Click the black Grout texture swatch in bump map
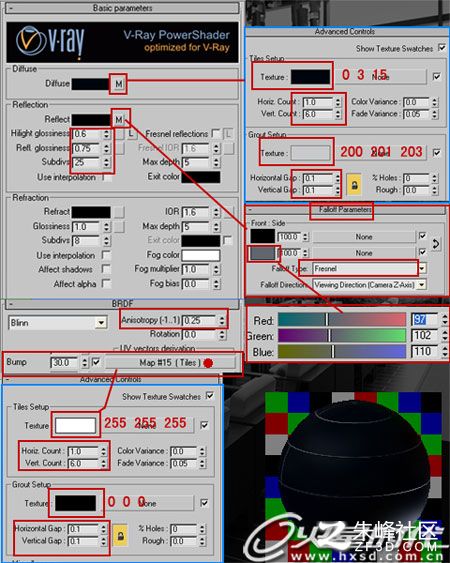The width and height of the screenshot is (450, 563). (75, 503)
